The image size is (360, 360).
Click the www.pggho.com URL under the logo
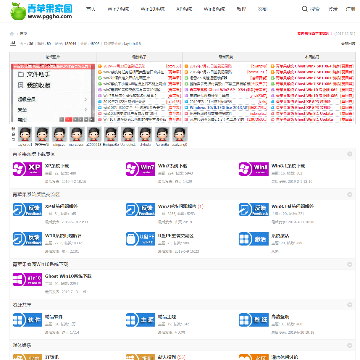pyautogui.click(x=50, y=16)
